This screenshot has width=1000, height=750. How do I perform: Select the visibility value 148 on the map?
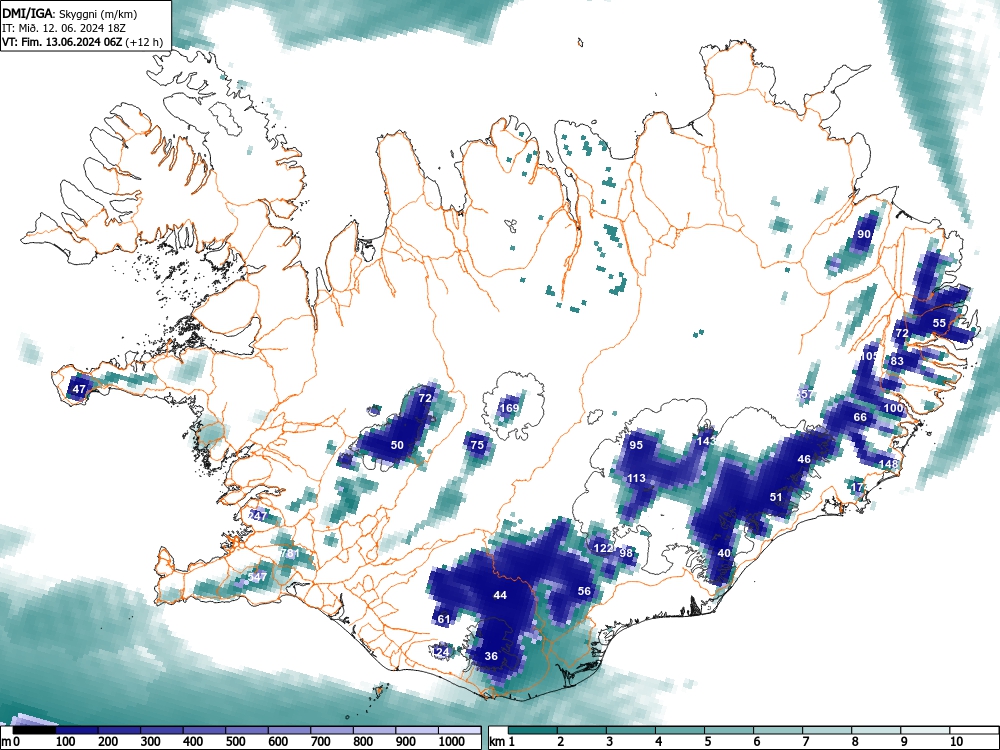[x=888, y=464]
